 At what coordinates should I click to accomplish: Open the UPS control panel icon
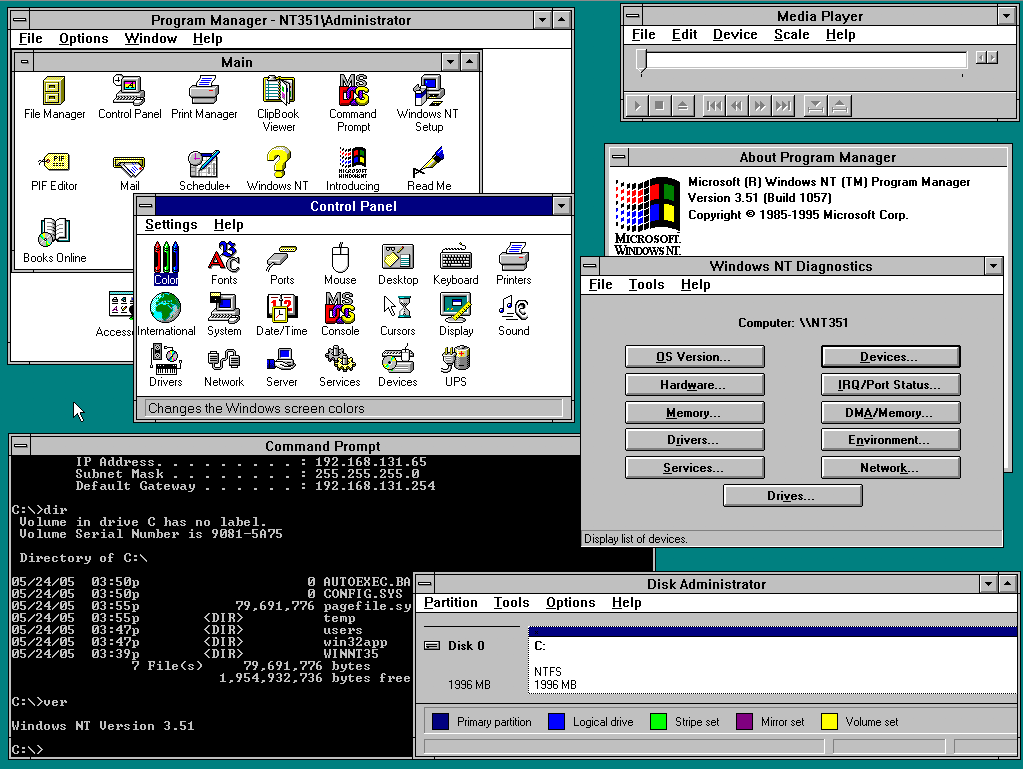pos(456,360)
